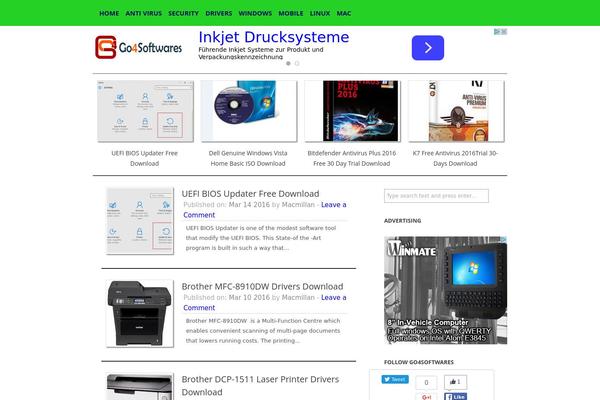
Task: Click the Twitter Tweet button
Action: (x=395, y=379)
